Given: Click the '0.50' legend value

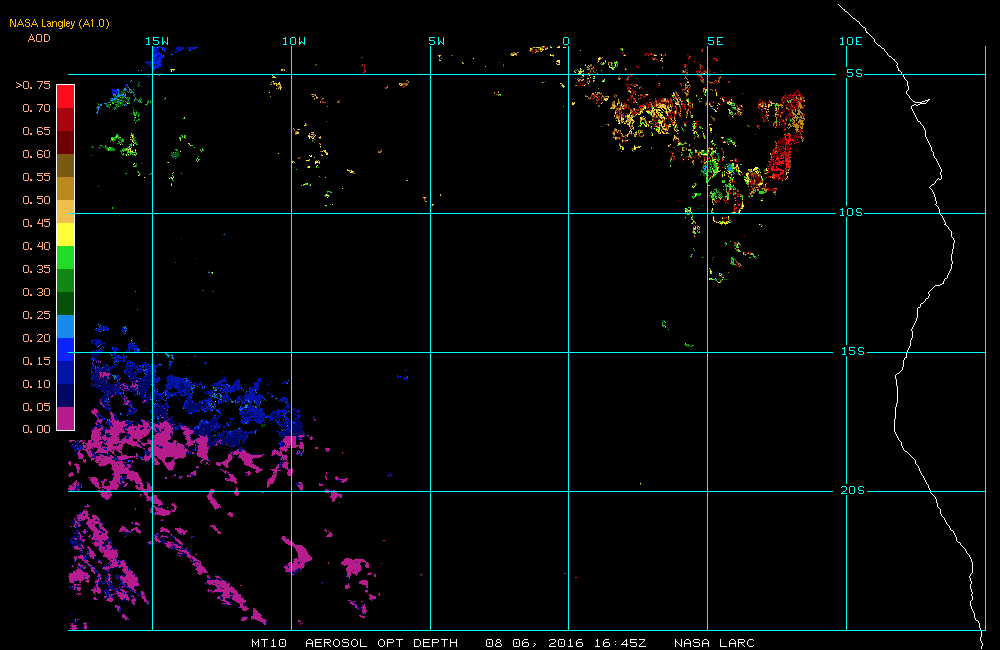Looking at the screenshot, I should pos(36,200).
